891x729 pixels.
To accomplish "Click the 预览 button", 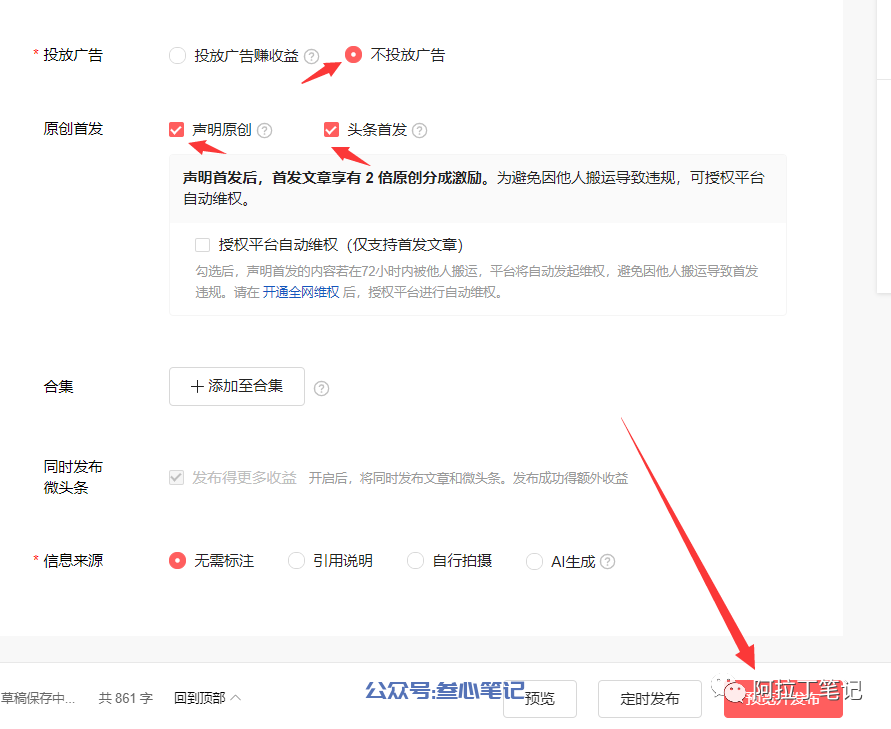I will (x=540, y=699).
